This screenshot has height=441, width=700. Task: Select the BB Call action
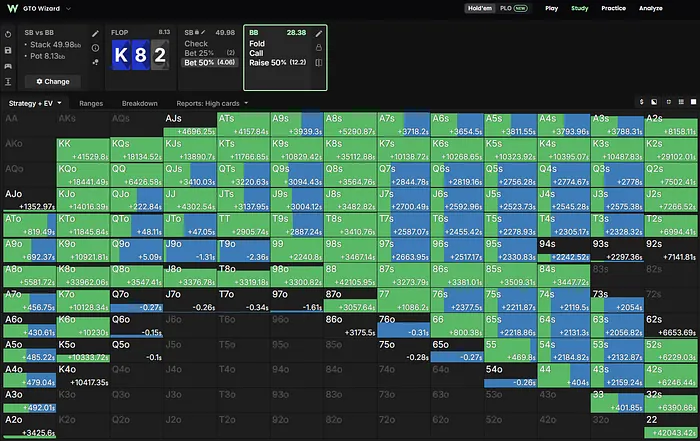pyautogui.click(x=256, y=53)
